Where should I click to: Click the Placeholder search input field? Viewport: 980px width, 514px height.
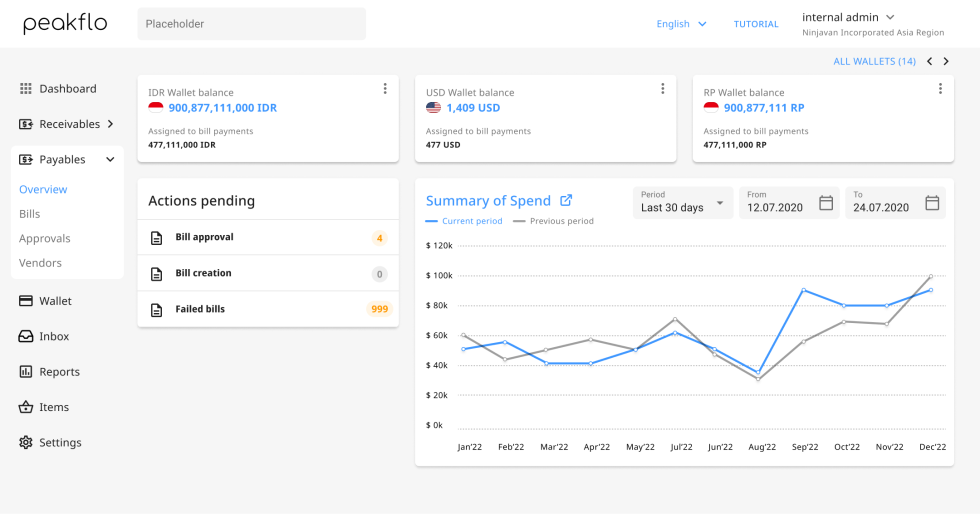pyautogui.click(x=251, y=24)
